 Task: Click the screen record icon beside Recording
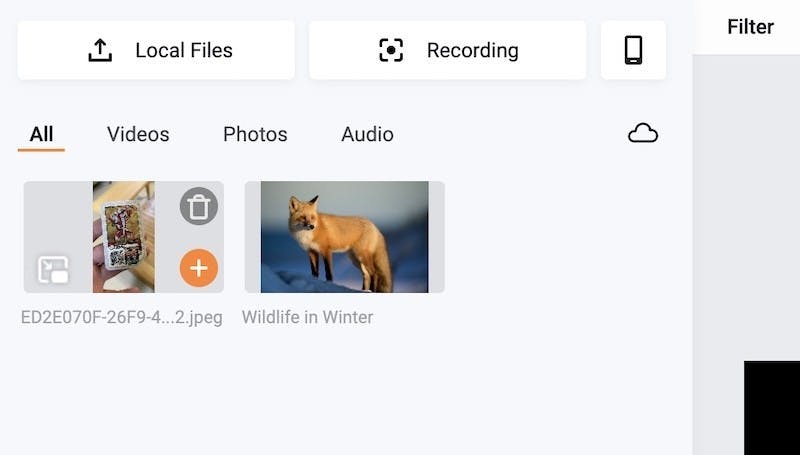391,50
